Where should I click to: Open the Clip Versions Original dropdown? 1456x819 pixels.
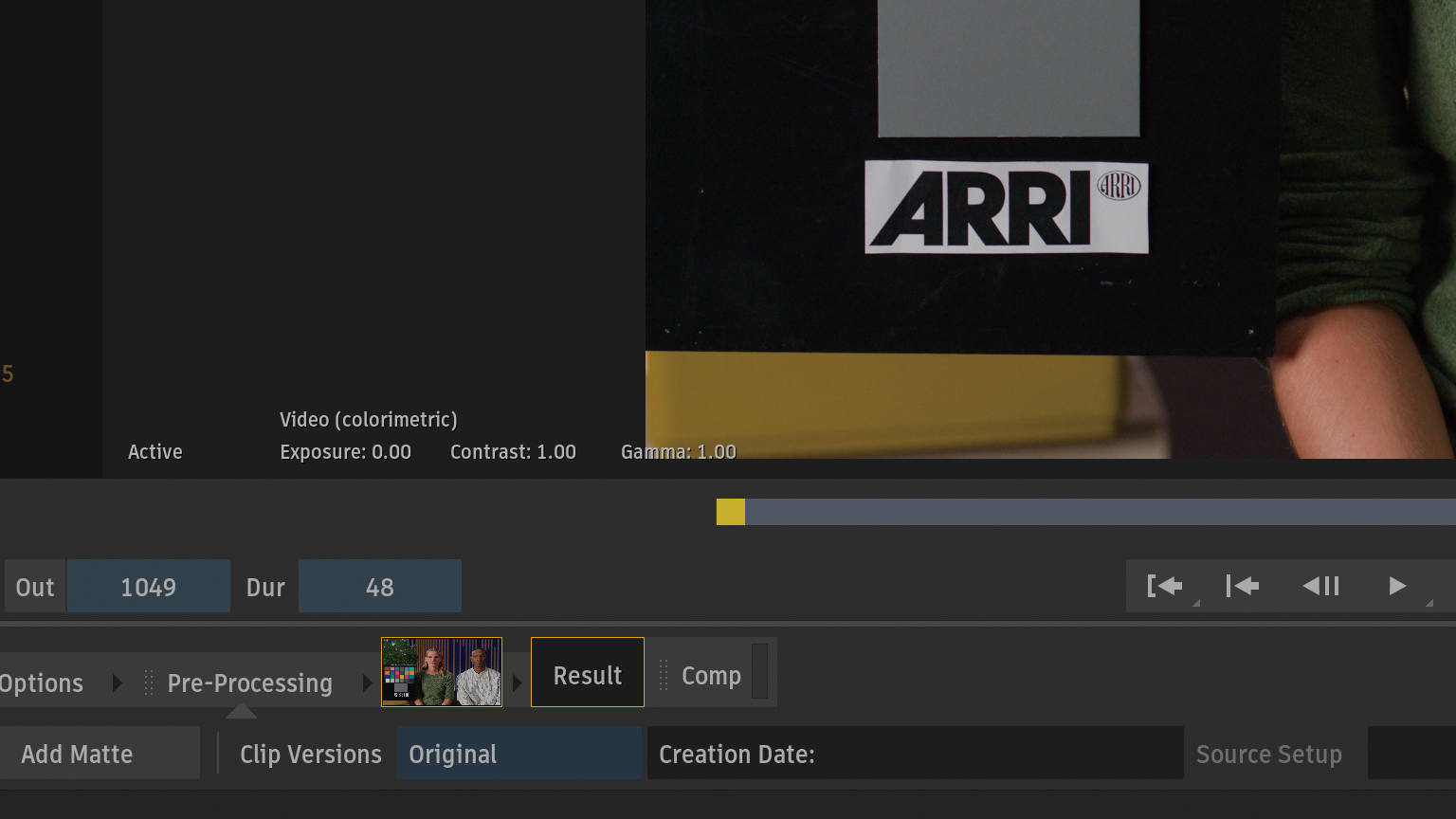click(x=519, y=754)
